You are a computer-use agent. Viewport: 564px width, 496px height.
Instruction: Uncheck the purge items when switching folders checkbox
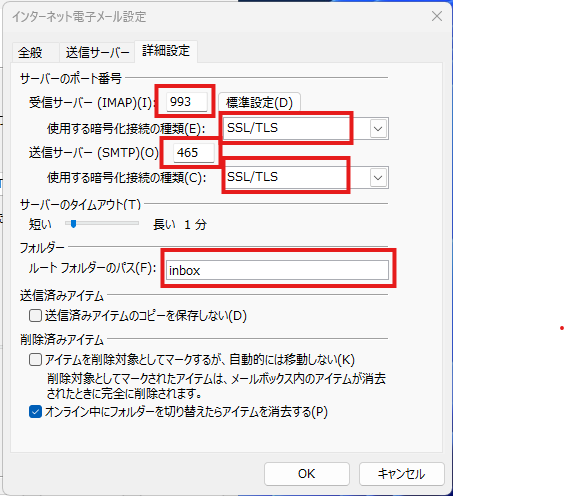[35, 412]
